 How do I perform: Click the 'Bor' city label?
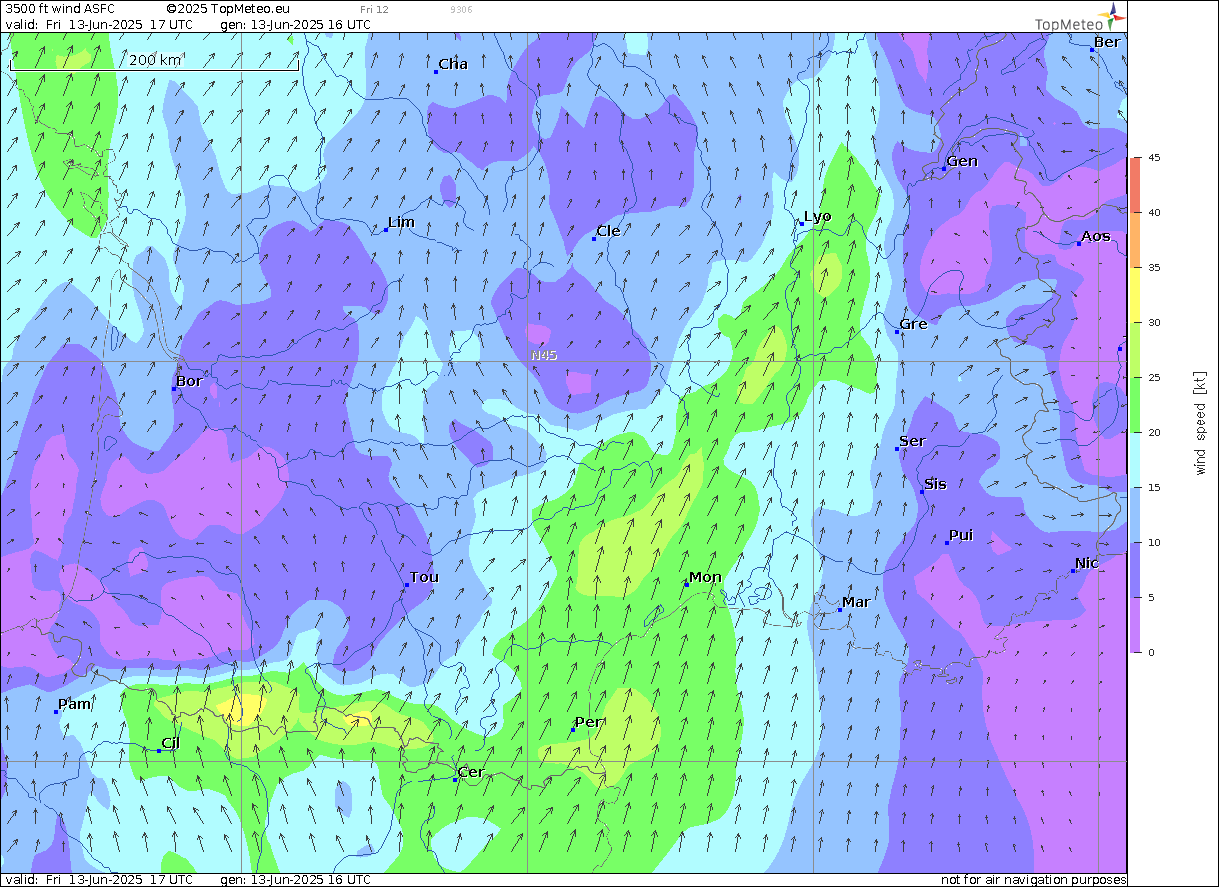tap(189, 381)
